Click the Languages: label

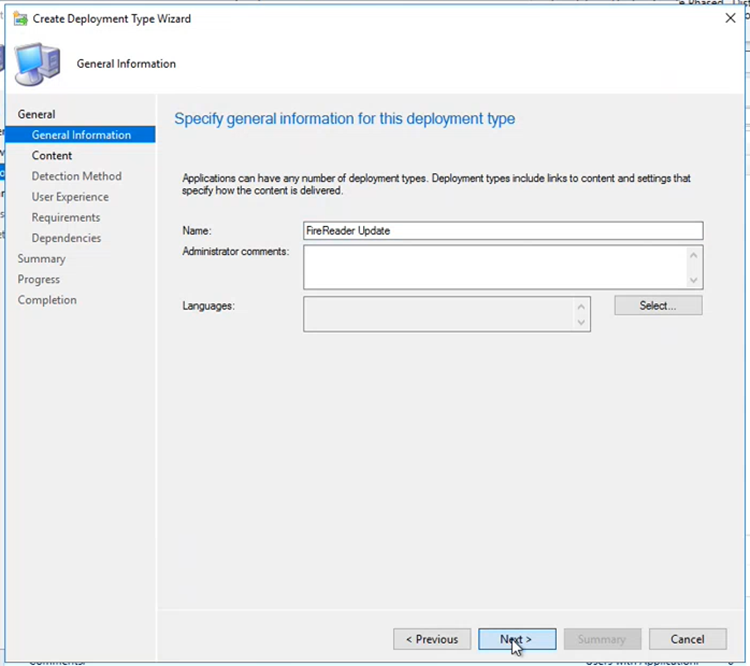point(208,306)
